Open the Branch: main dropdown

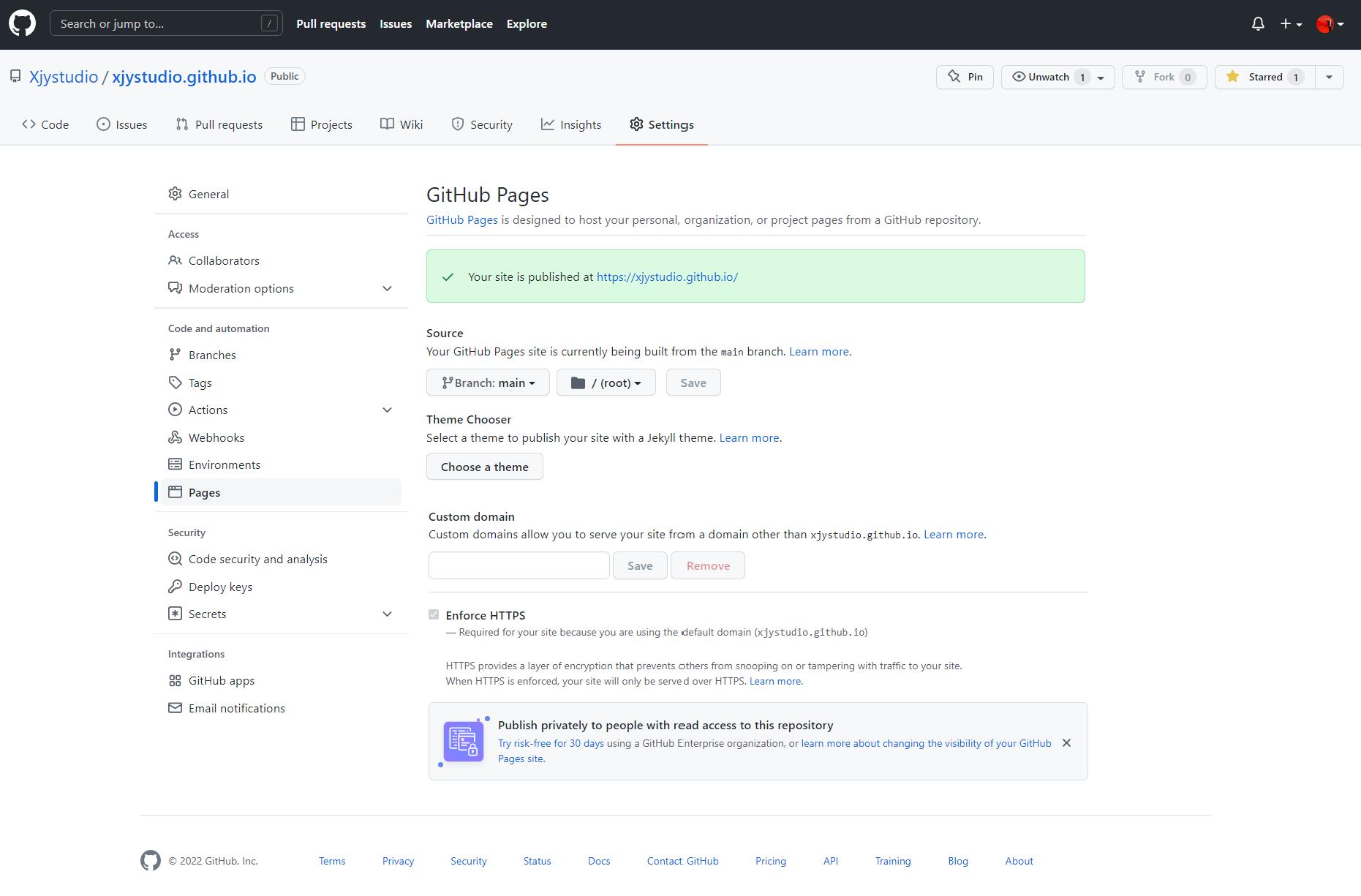pyautogui.click(x=488, y=383)
